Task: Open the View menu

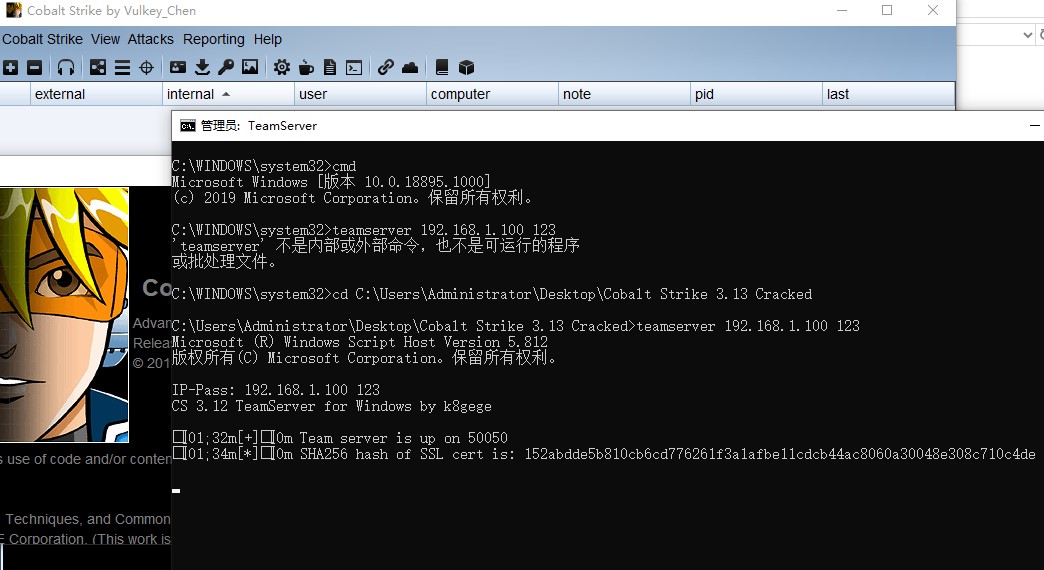Action: click(105, 39)
